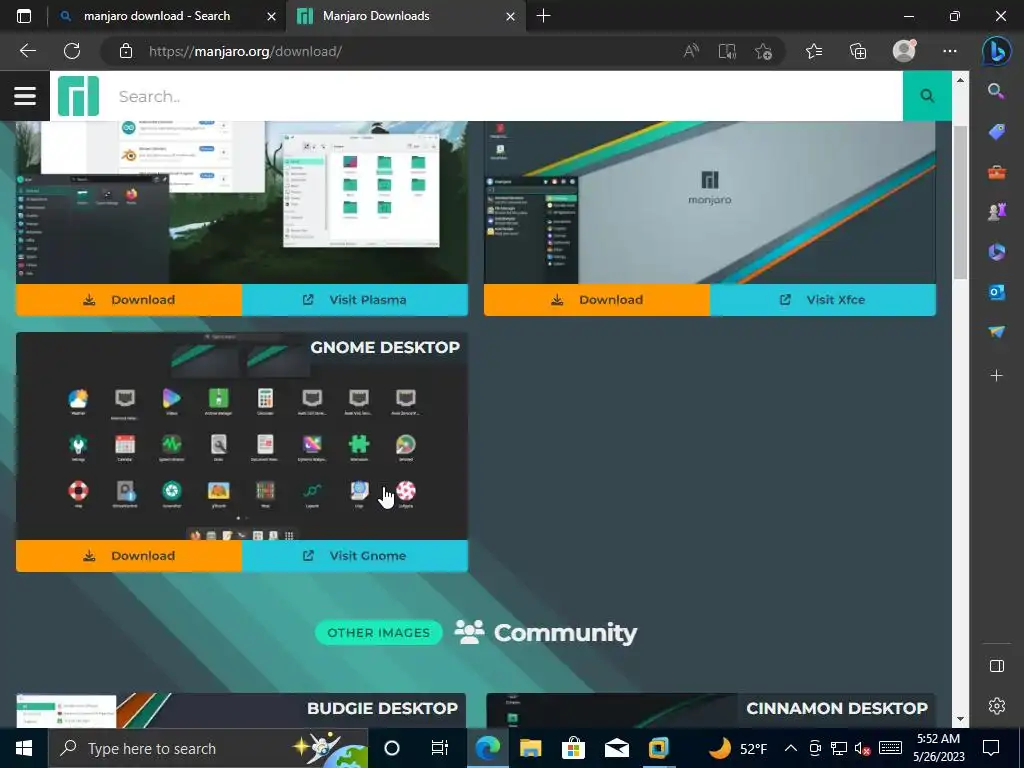1024x768 pixels.
Task: Click Visit Gnome link
Action: pos(355,556)
